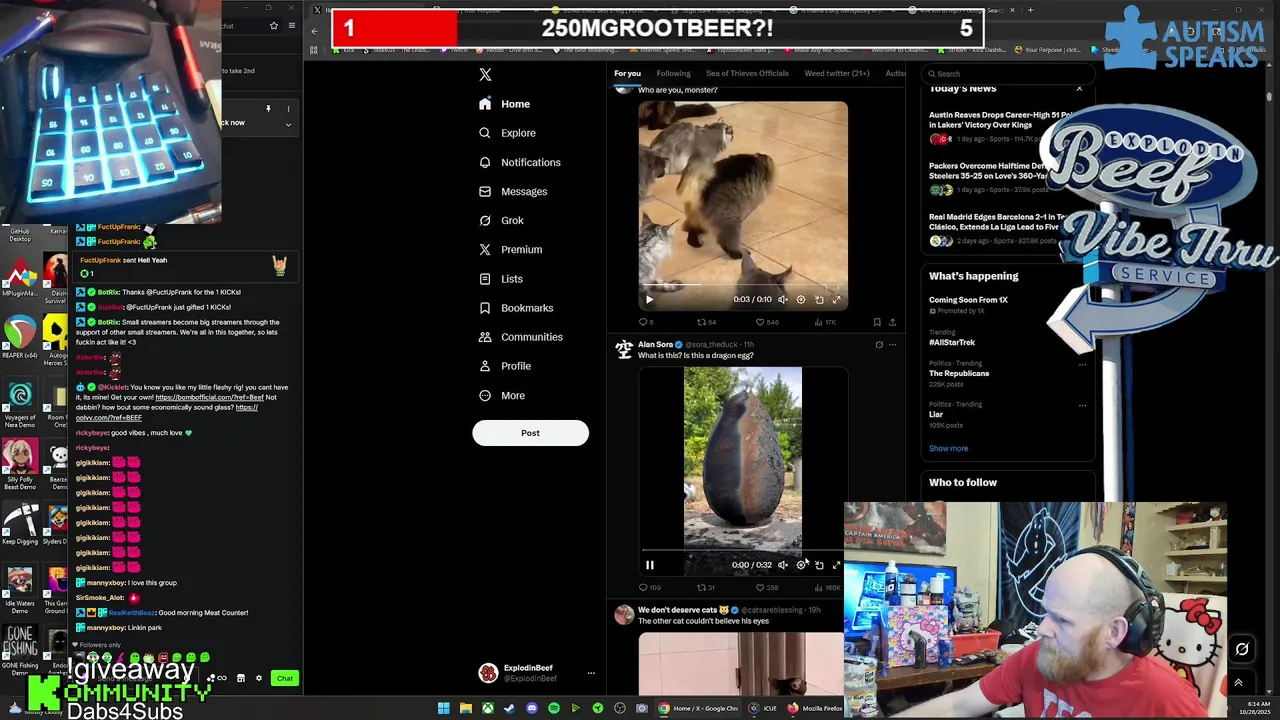Open Premium in the X sidebar
Image resolution: width=1280 pixels, height=720 pixels.
(510, 250)
